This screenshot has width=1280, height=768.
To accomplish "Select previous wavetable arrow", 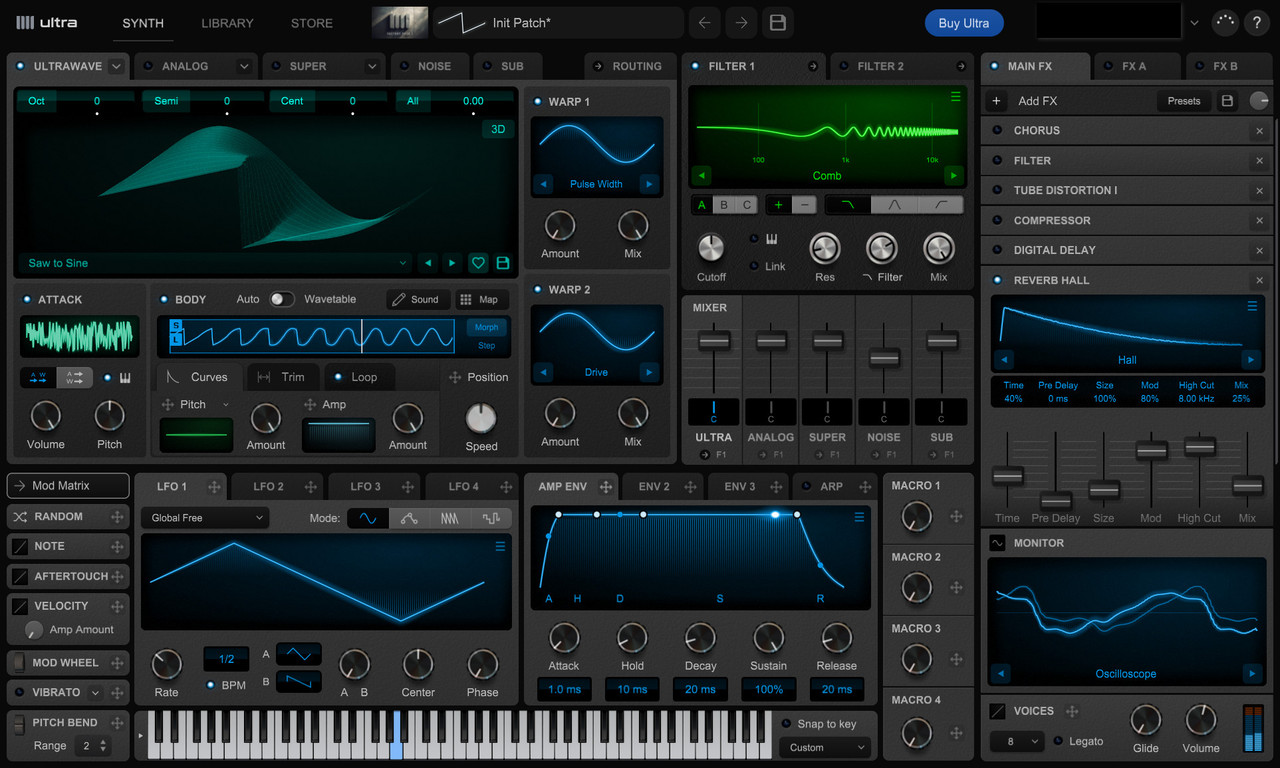I will [x=428, y=263].
